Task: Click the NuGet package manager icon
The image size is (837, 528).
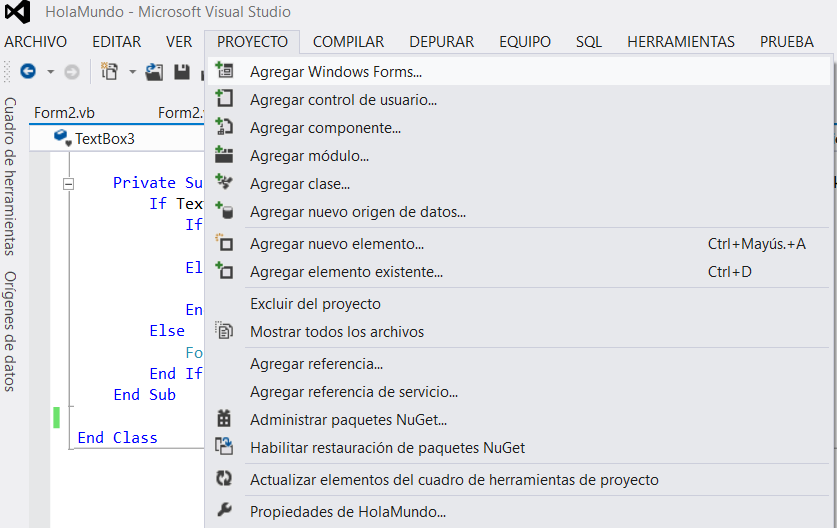Action: coord(225,420)
